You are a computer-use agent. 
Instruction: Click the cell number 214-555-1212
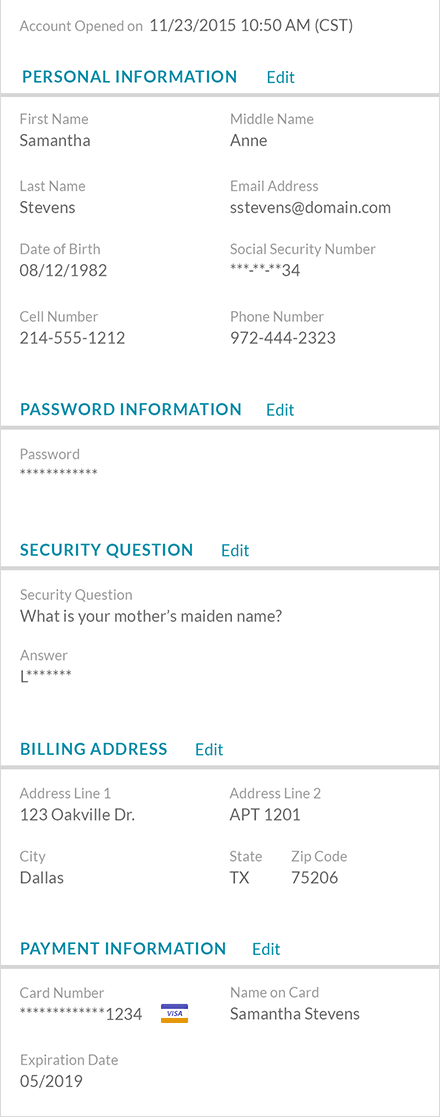[72, 338]
